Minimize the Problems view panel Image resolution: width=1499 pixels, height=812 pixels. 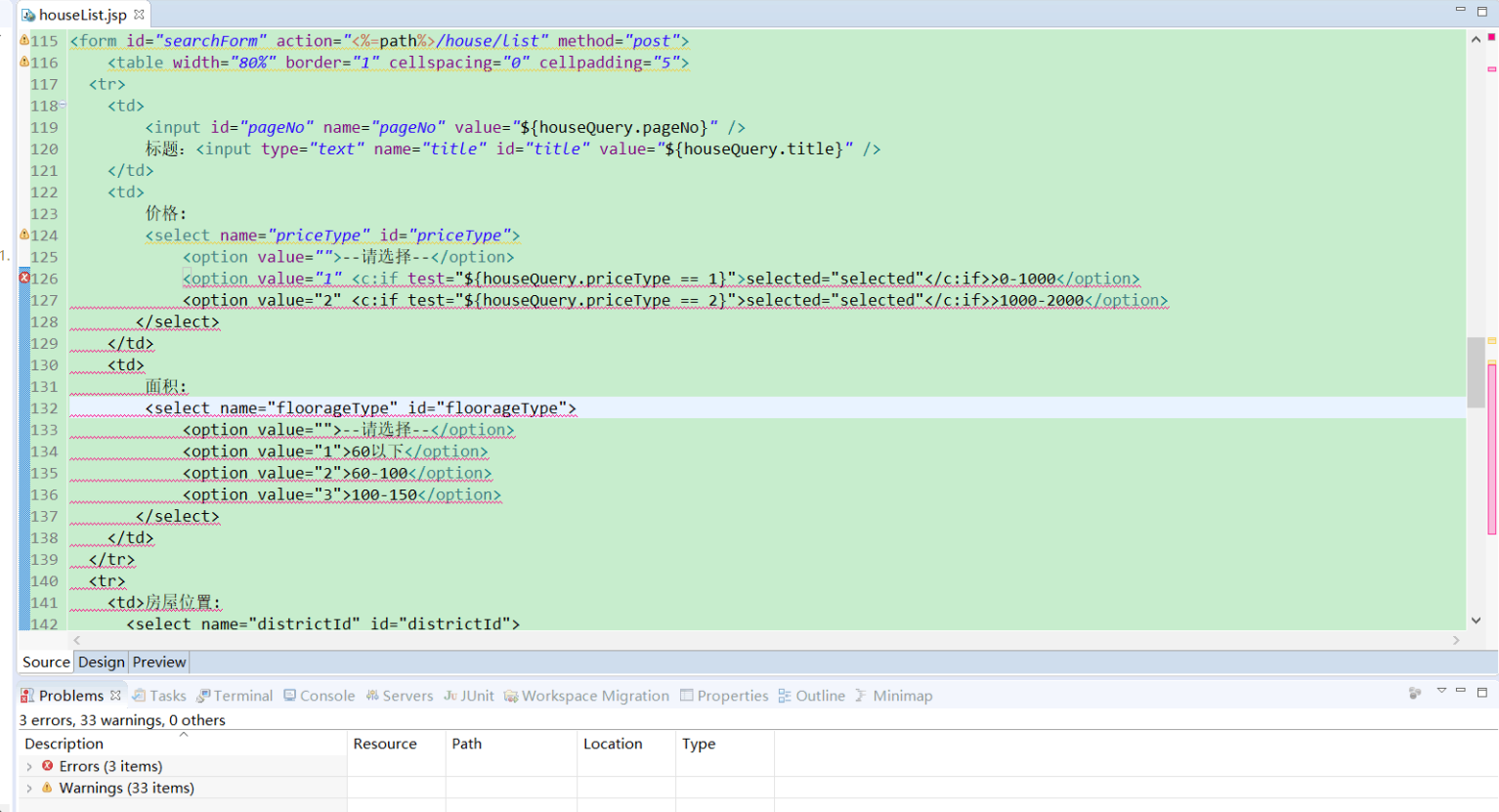click(1461, 691)
